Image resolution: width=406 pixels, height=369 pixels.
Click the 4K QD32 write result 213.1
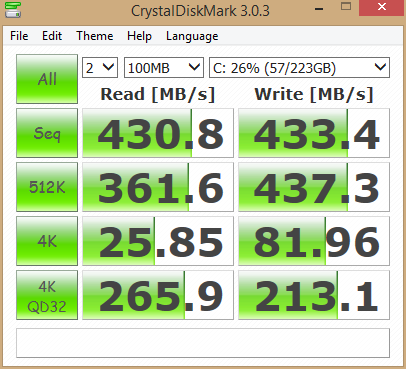click(x=314, y=295)
